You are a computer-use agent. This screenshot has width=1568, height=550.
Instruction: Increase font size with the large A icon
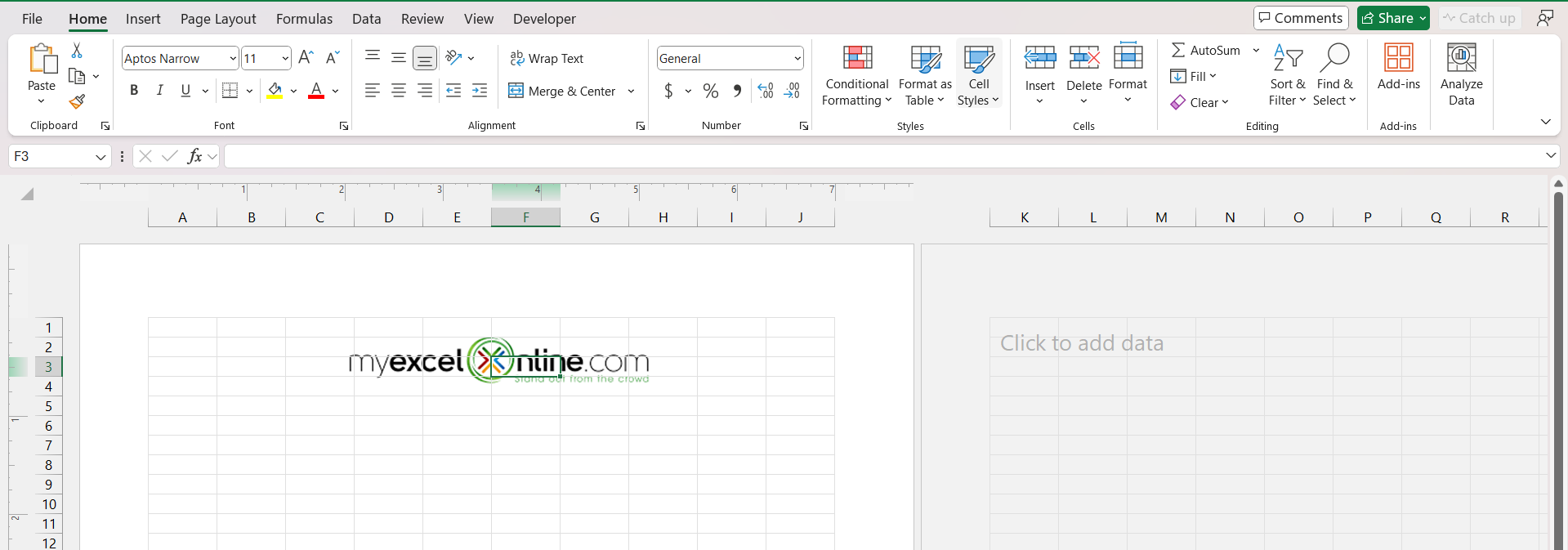pos(306,57)
